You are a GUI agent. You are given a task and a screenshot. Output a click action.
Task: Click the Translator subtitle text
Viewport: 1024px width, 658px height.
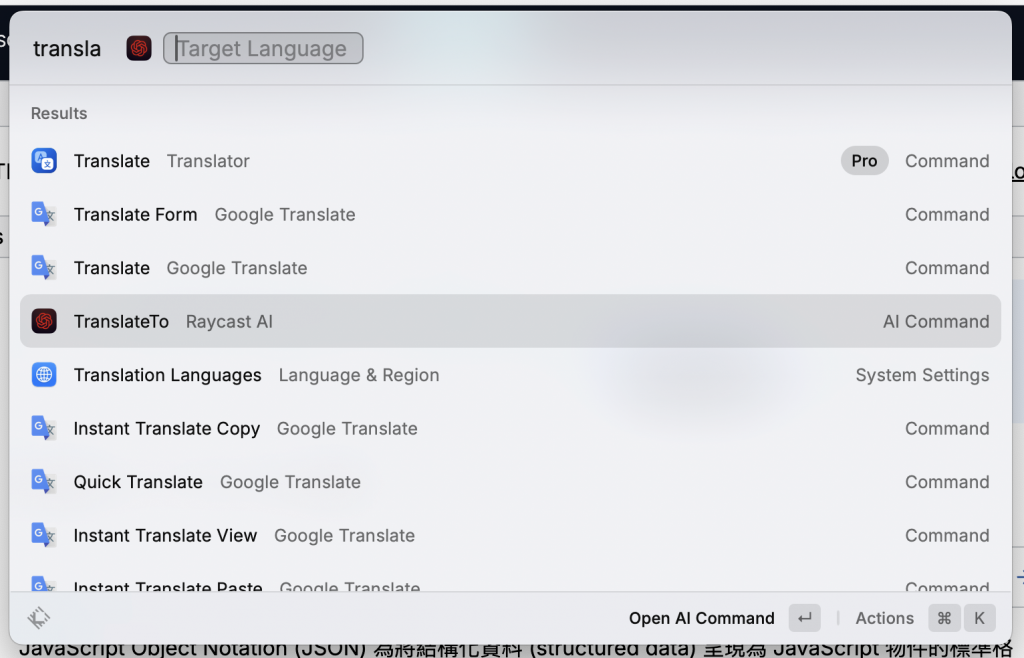pyautogui.click(x=208, y=161)
